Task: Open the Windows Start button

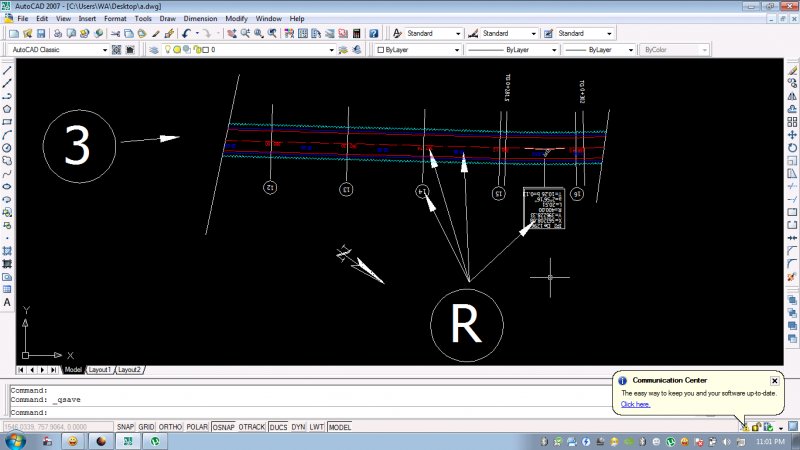Action: (15, 441)
